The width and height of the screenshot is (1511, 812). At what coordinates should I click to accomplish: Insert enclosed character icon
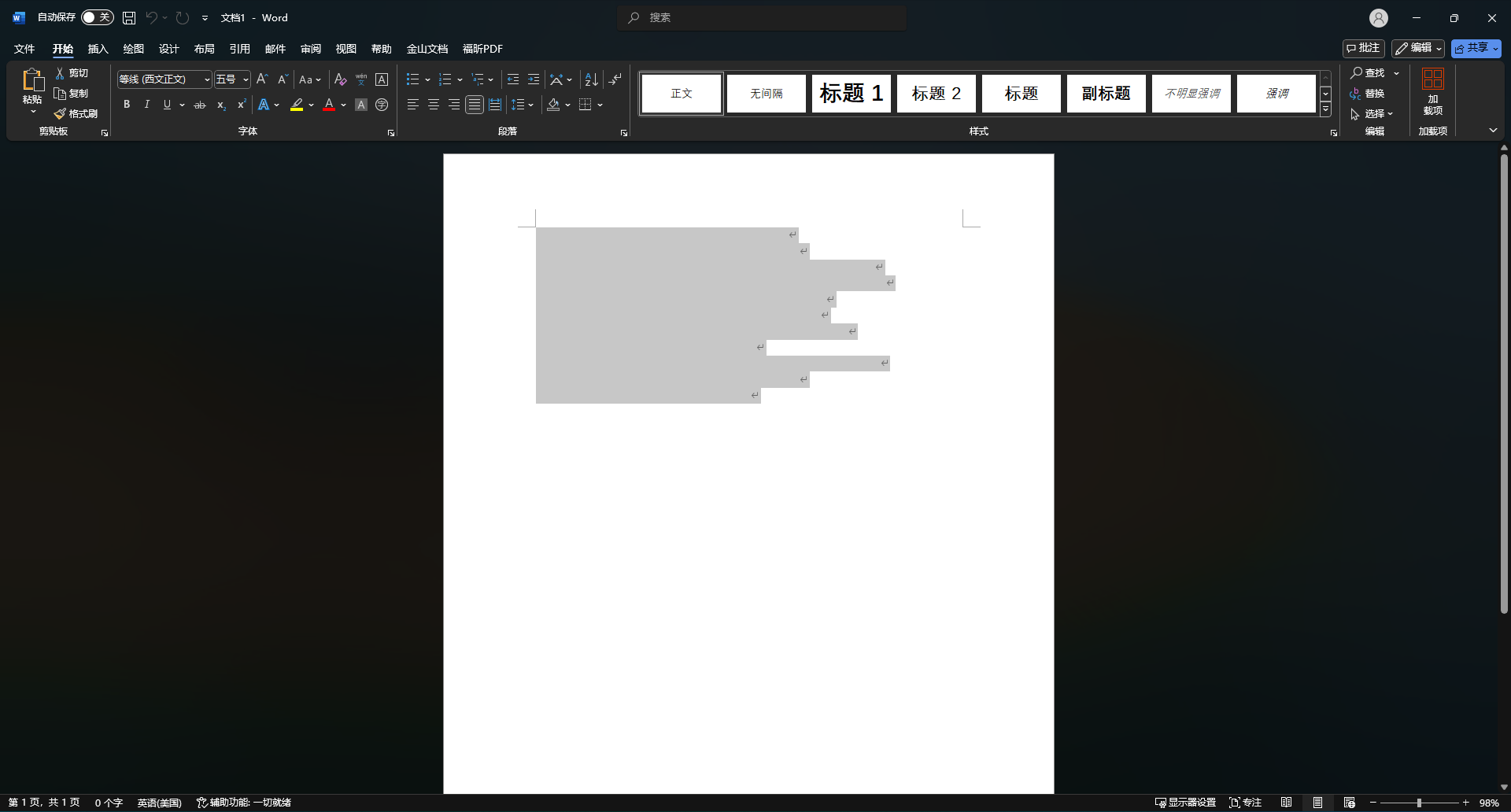(x=382, y=105)
